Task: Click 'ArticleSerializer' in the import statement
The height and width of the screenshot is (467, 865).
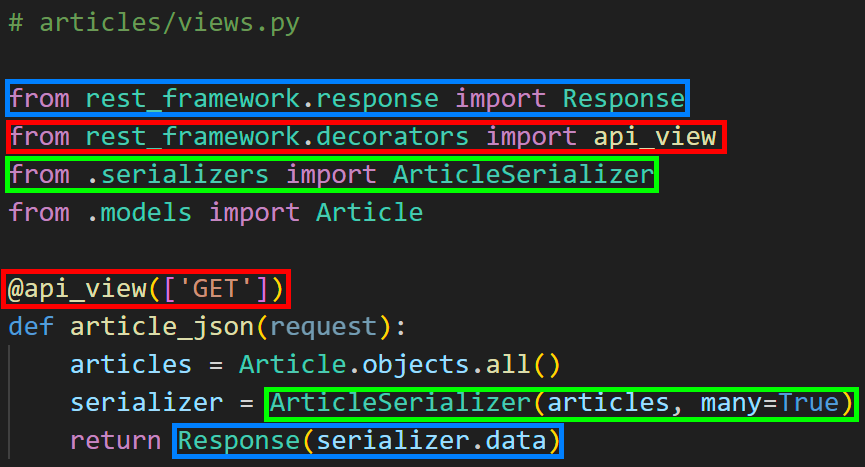Action: pos(524,175)
